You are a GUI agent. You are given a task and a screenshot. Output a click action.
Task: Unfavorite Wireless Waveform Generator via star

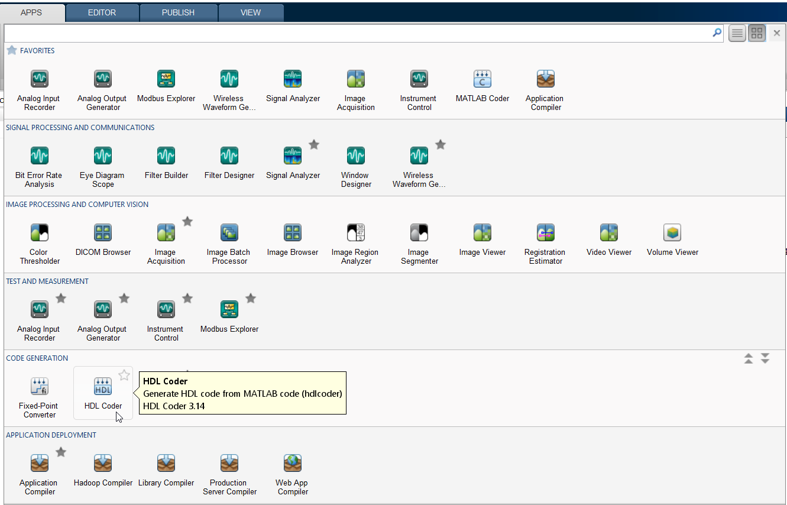tap(441, 145)
